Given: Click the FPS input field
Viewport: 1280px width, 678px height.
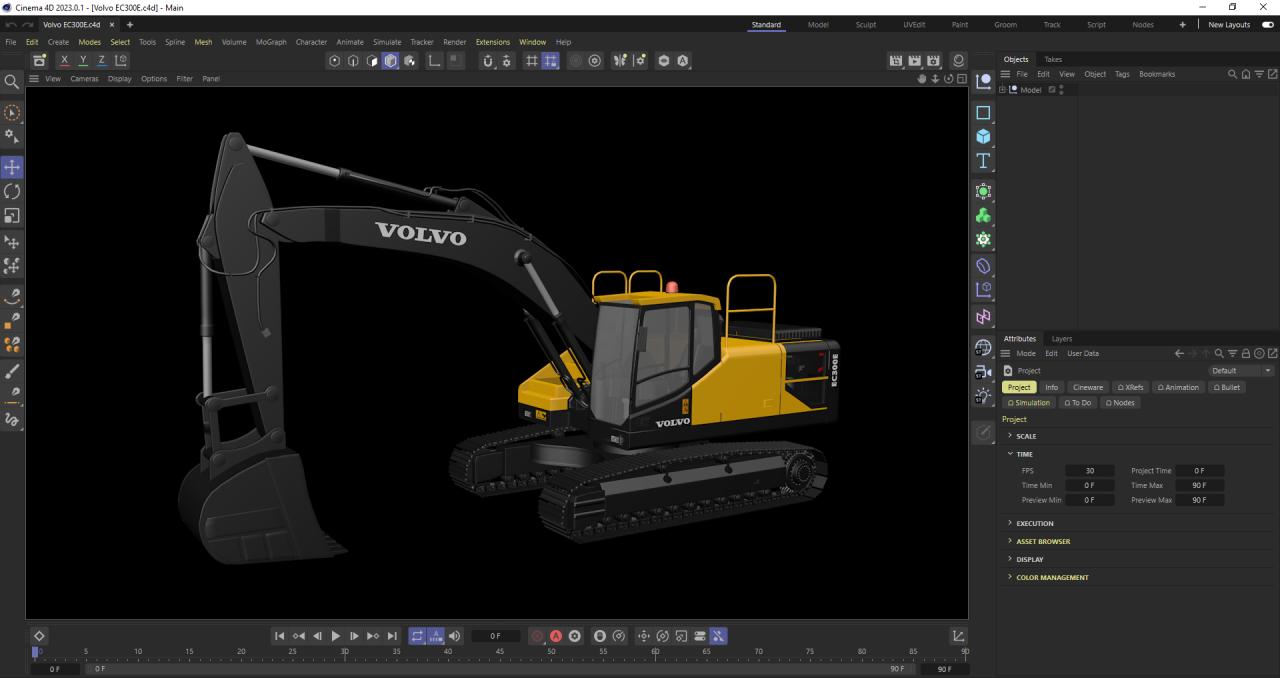Looking at the screenshot, I should click(x=1089, y=471).
